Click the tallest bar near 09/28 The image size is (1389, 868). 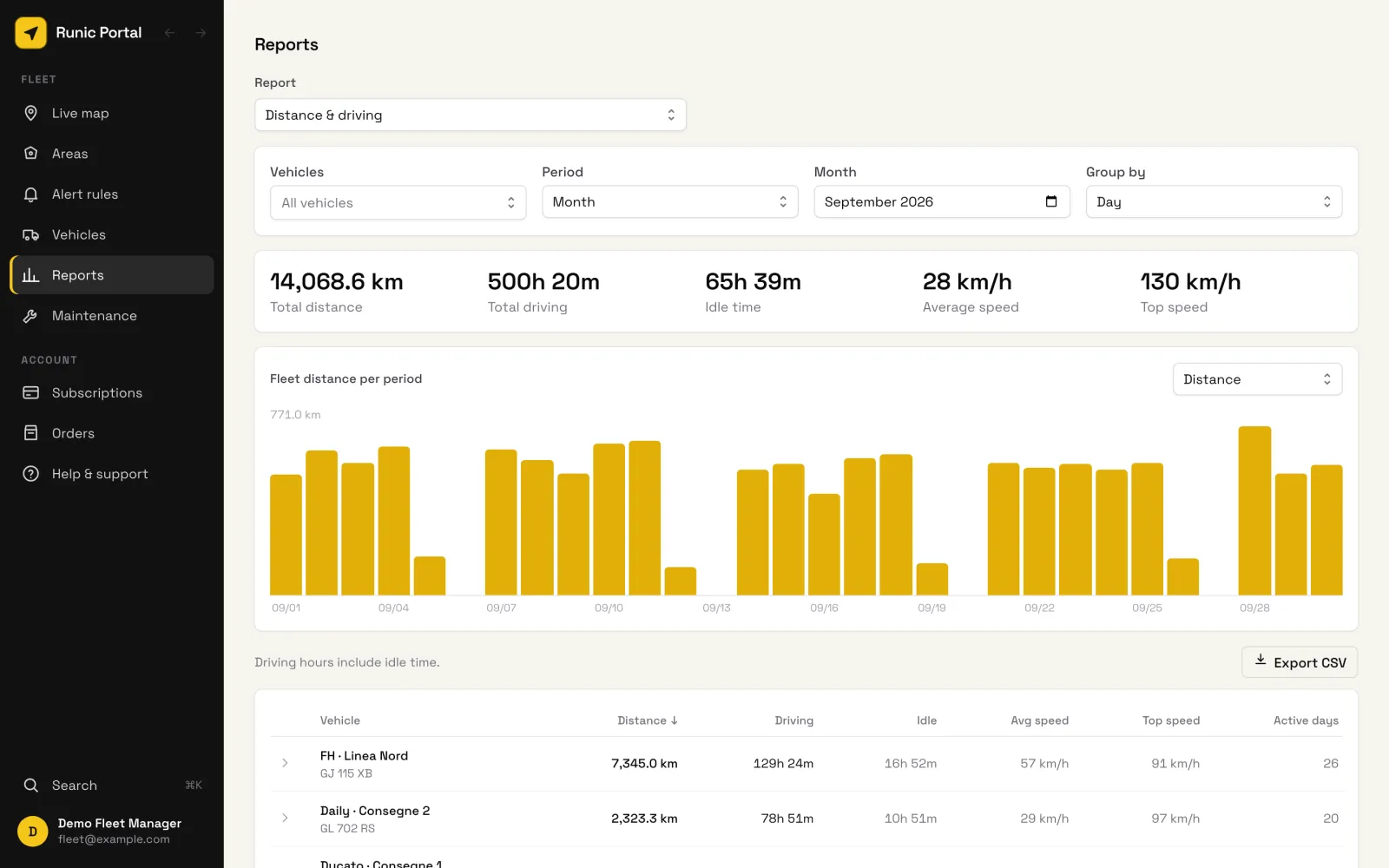coord(1254,510)
